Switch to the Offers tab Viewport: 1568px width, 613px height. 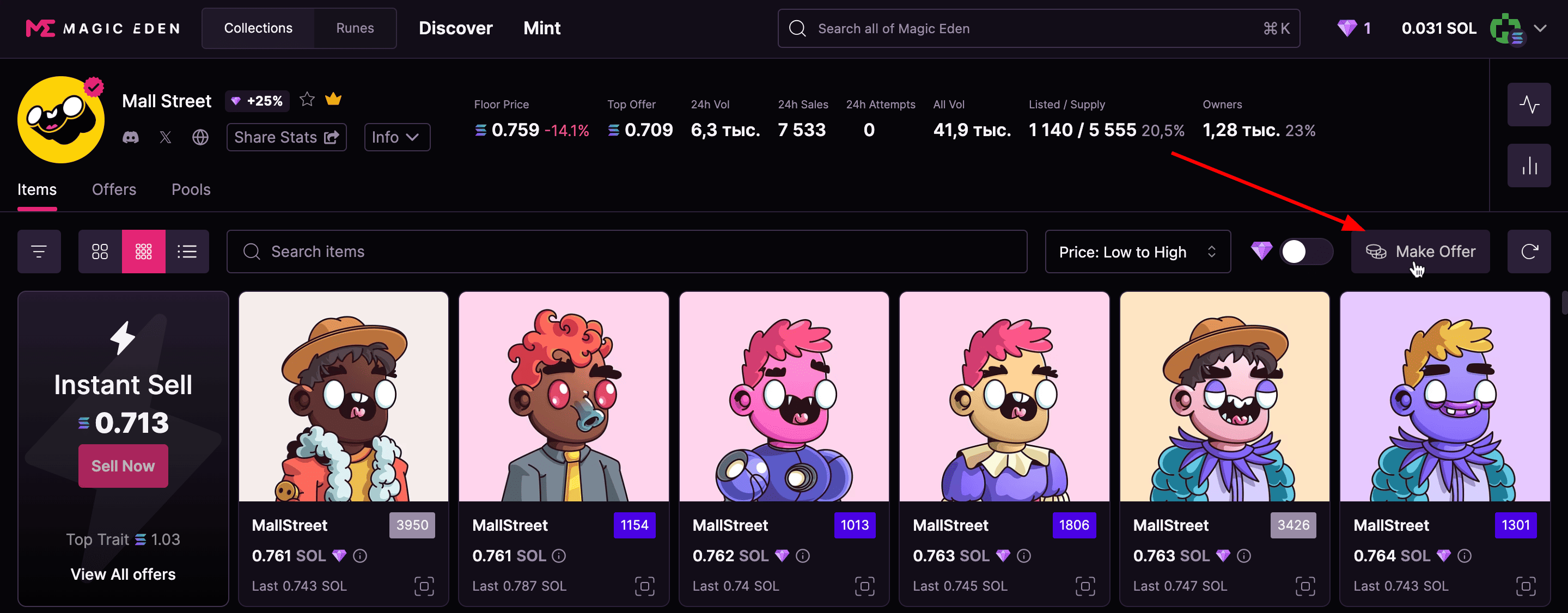114,190
